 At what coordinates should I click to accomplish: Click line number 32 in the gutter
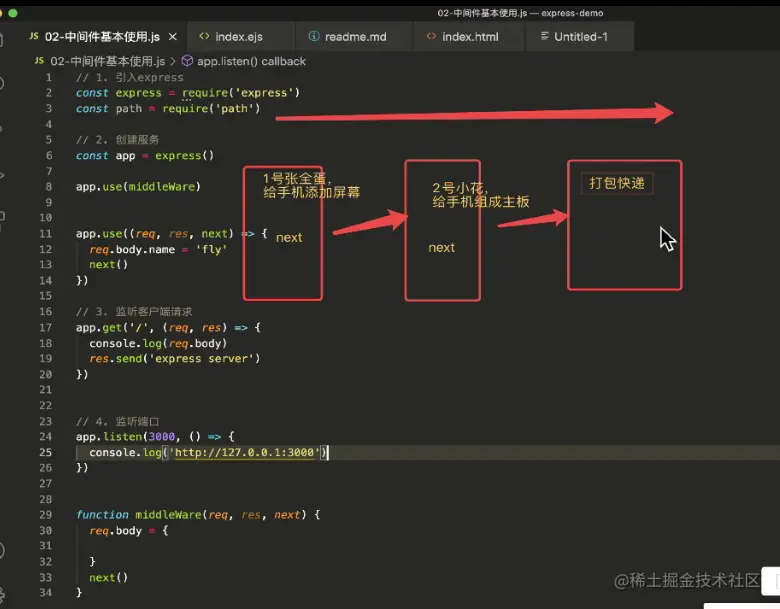pyautogui.click(x=45, y=561)
